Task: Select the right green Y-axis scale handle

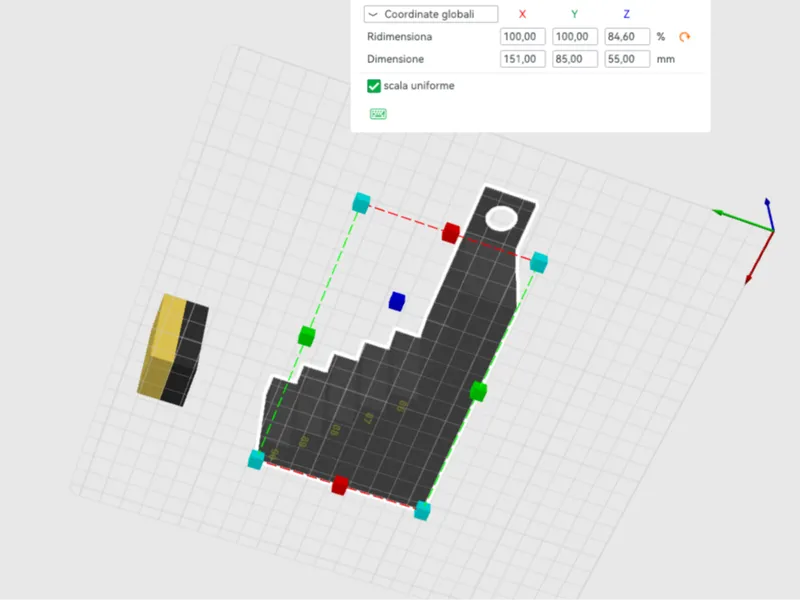Action: [x=478, y=391]
